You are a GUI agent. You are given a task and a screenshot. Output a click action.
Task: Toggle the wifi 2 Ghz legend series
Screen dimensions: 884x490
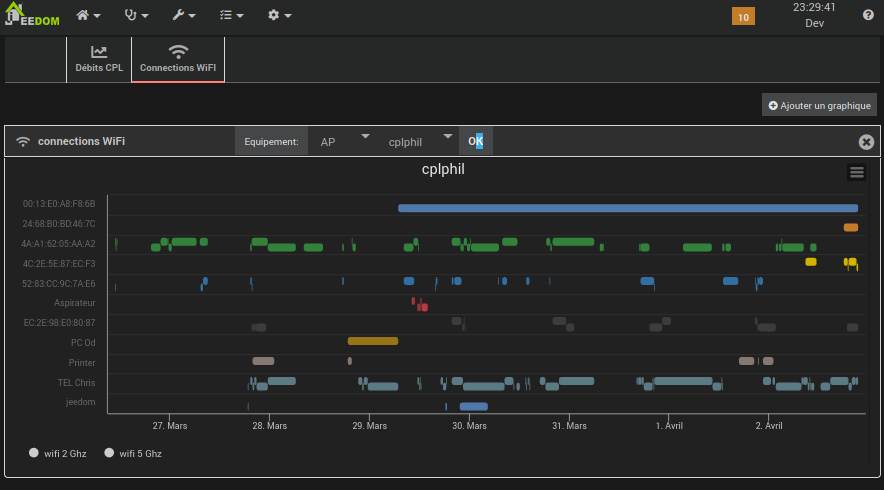(58, 453)
